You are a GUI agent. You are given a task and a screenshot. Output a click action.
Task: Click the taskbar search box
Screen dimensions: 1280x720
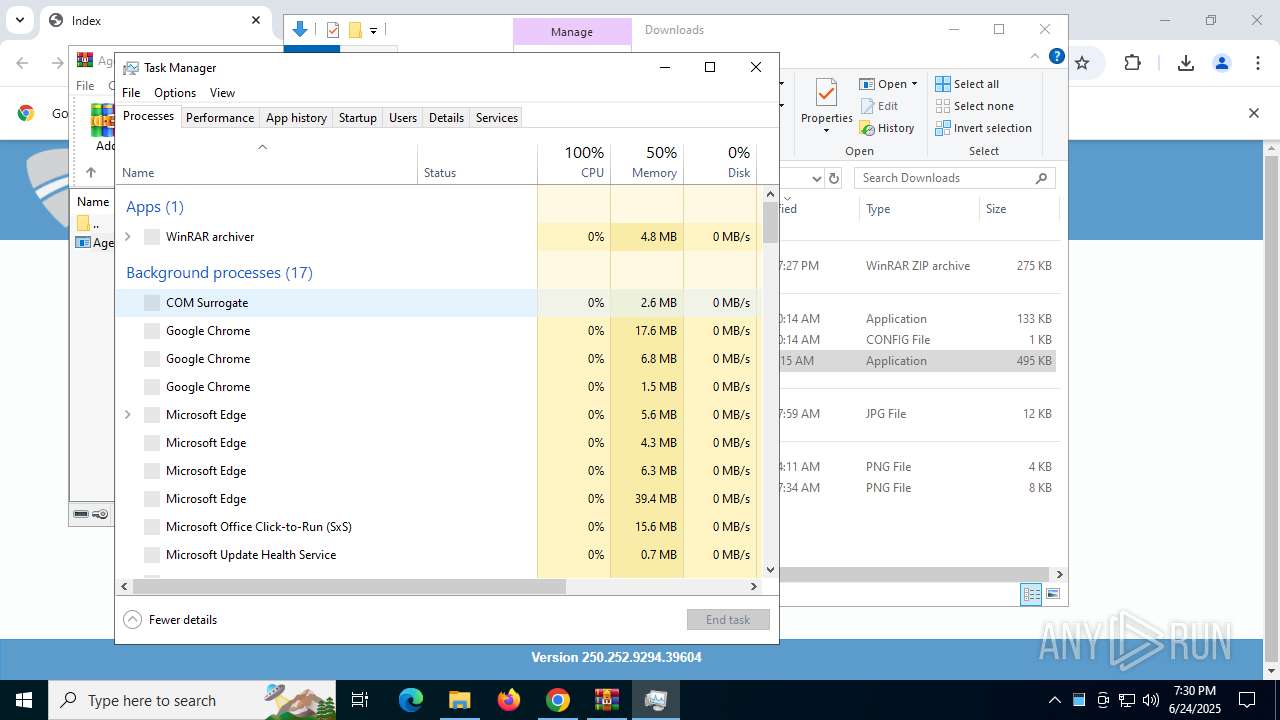pyautogui.click(x=193, y=700)
